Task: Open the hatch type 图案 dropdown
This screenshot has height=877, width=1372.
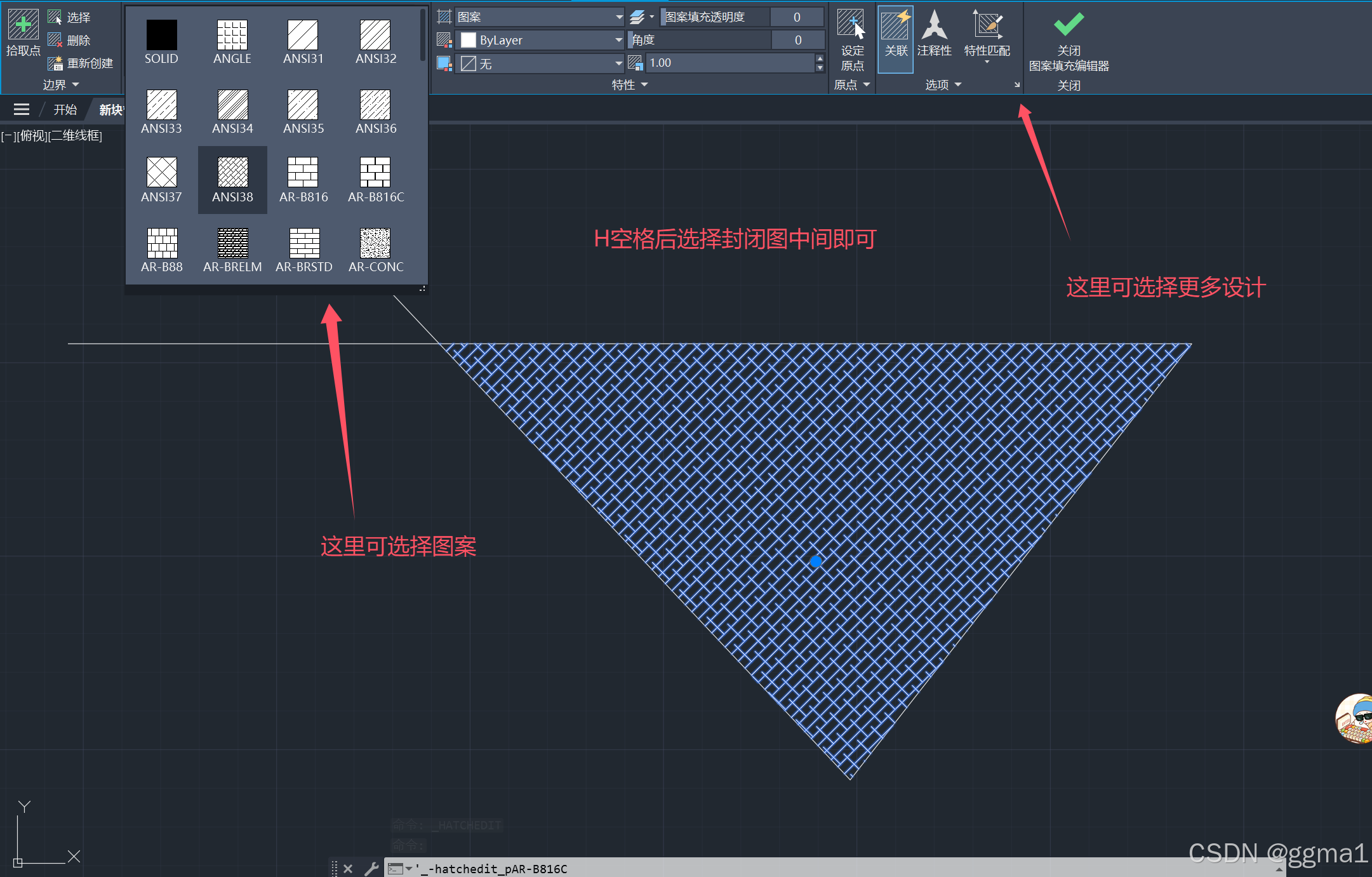Action: [x=618, y=17]
